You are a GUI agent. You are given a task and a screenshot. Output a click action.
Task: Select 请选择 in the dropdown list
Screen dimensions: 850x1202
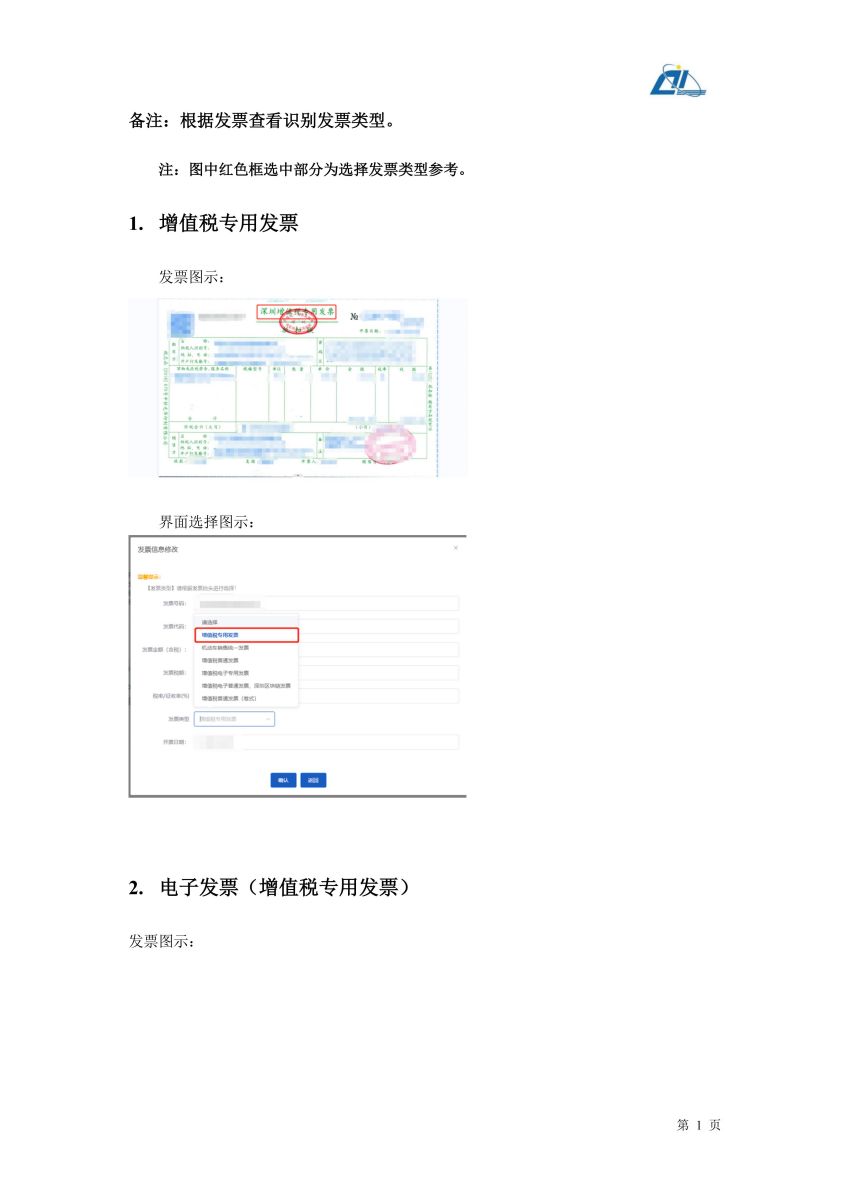pyautogui.click(x=246, y=622)
